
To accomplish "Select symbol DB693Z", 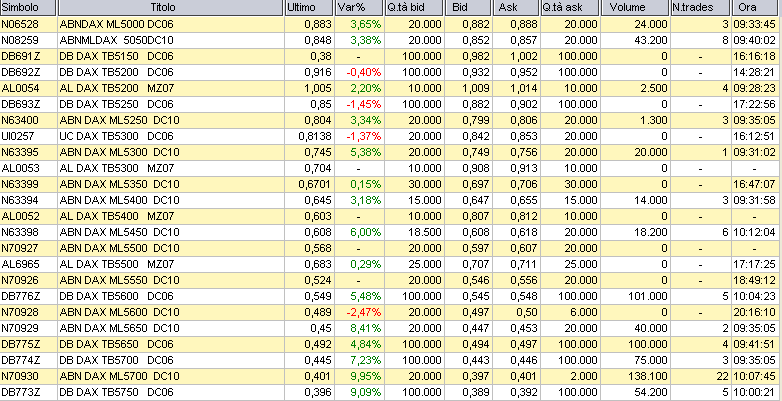I will click(20, 104).
